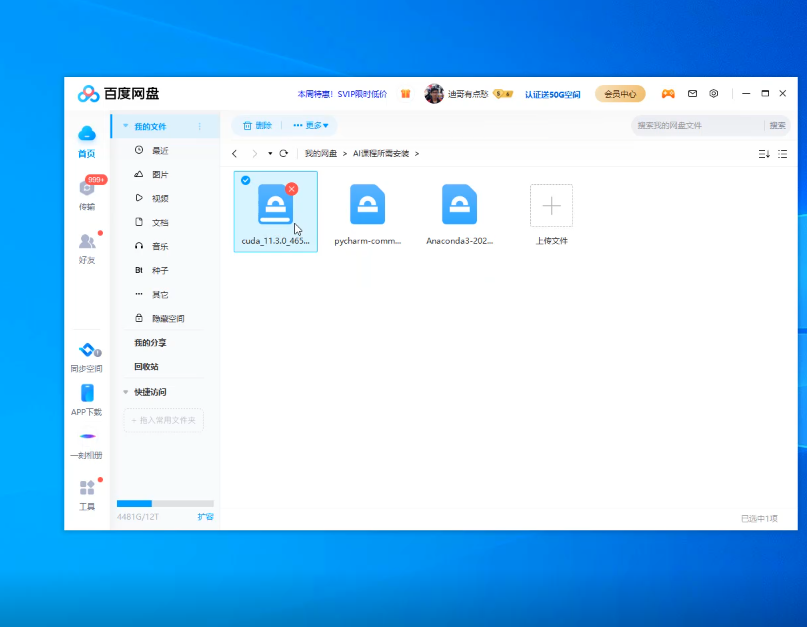The height and width of the screenshot is (627, 807).
Task: Open settings via the gear icon
Action: click(714, 94)
